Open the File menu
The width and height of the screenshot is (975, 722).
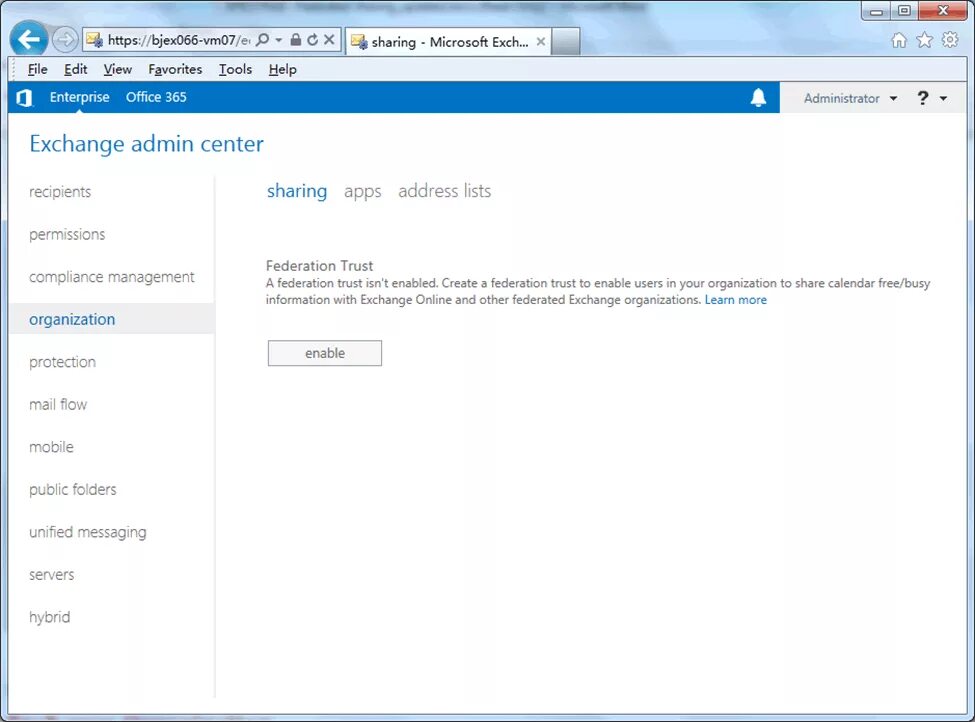(x=37, y=69)
